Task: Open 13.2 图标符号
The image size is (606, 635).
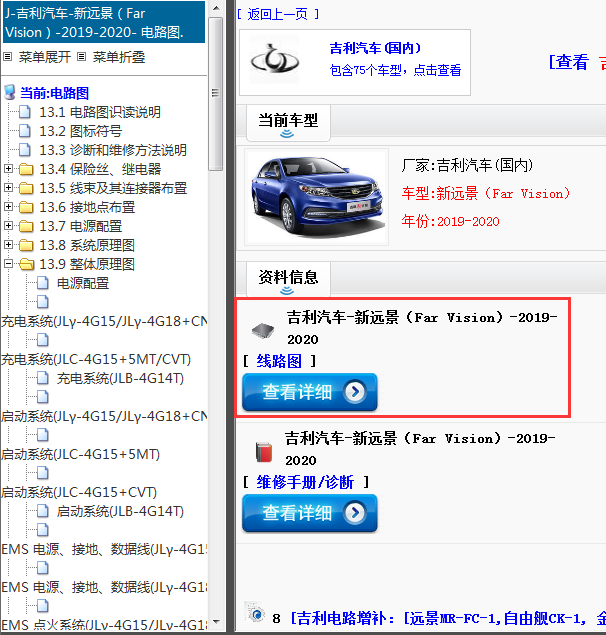Action: point(80,131)
